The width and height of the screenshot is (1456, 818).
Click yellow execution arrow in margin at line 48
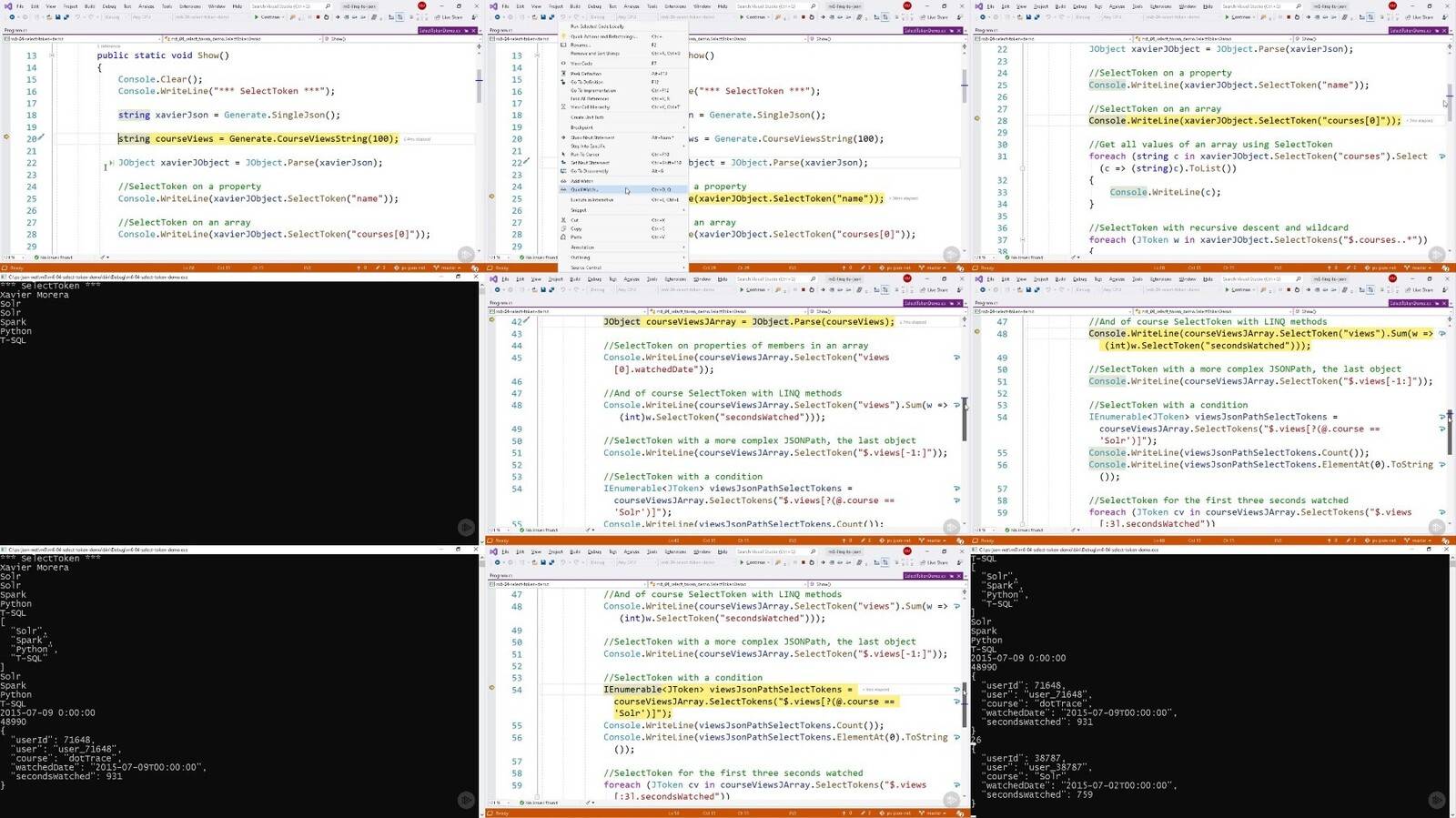[976, 332]
